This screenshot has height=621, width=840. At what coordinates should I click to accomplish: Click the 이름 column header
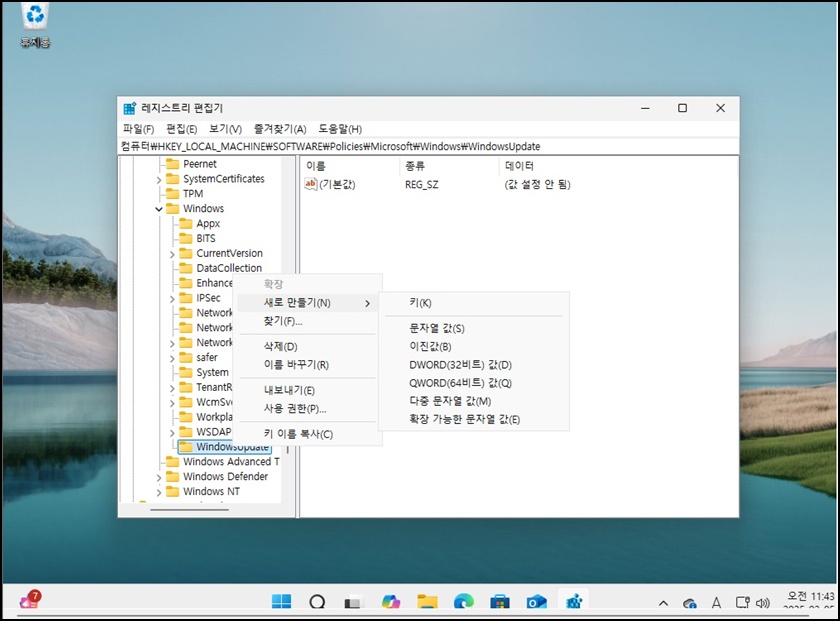coord(350,166)
